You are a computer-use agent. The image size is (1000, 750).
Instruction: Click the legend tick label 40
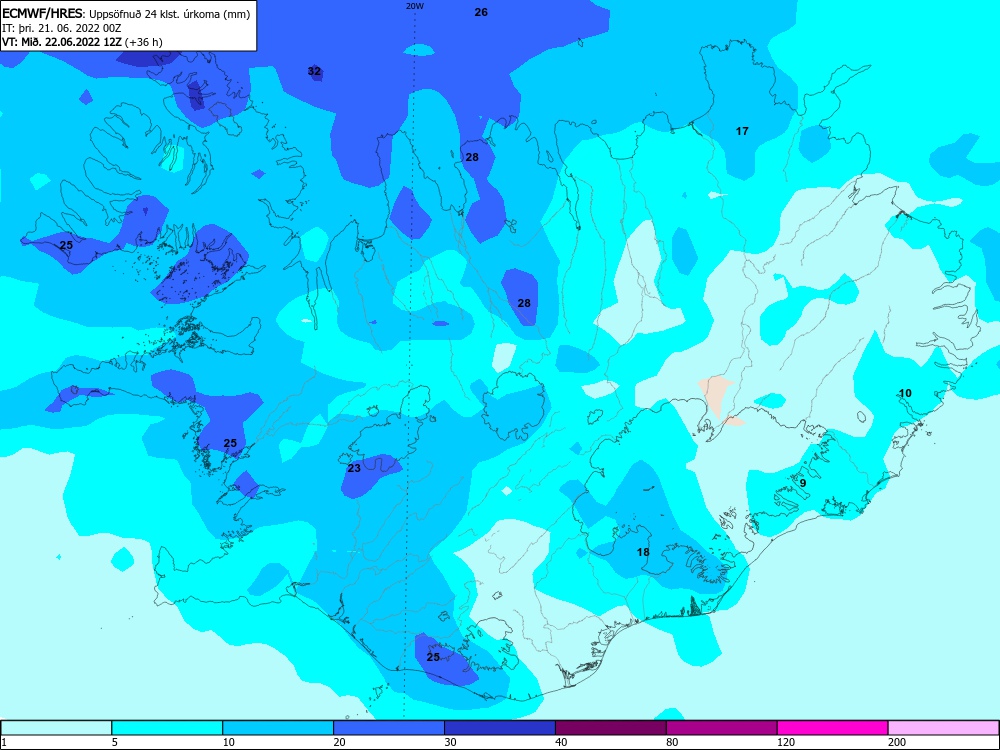pos(561,742)
